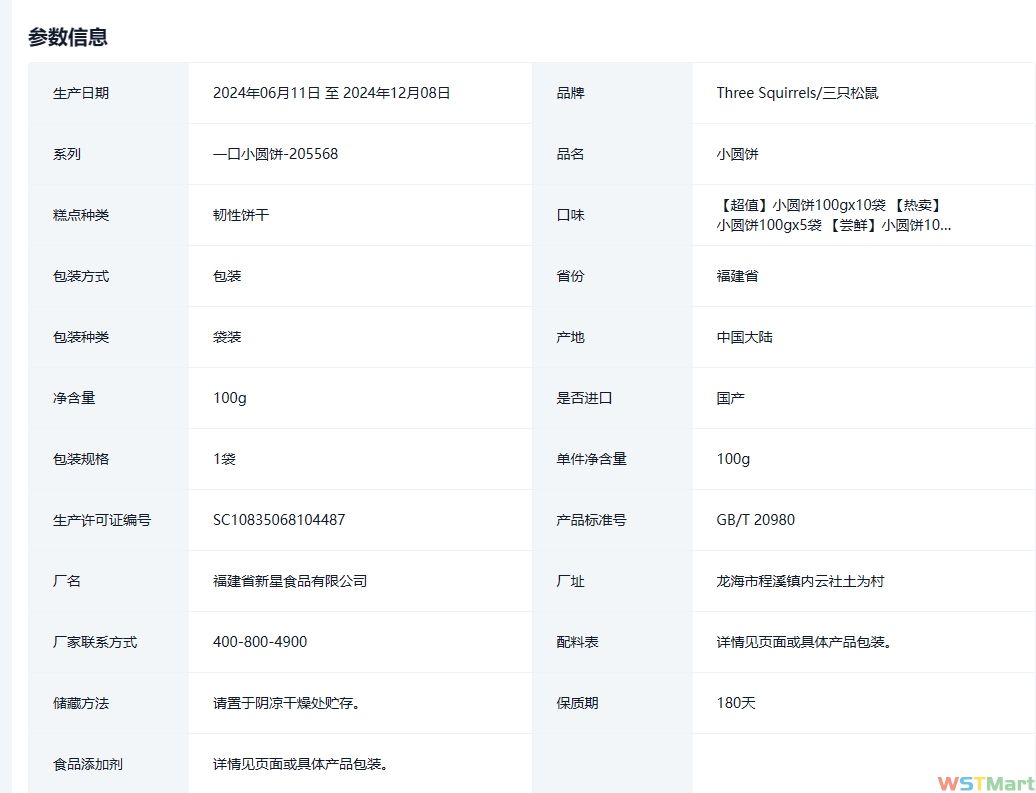
Task: Click the production license number SC10835068104487
Action: pos(279,520)
